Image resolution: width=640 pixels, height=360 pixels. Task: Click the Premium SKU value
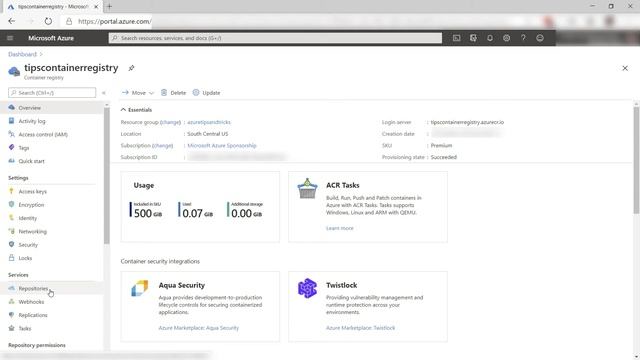(441, 145)
